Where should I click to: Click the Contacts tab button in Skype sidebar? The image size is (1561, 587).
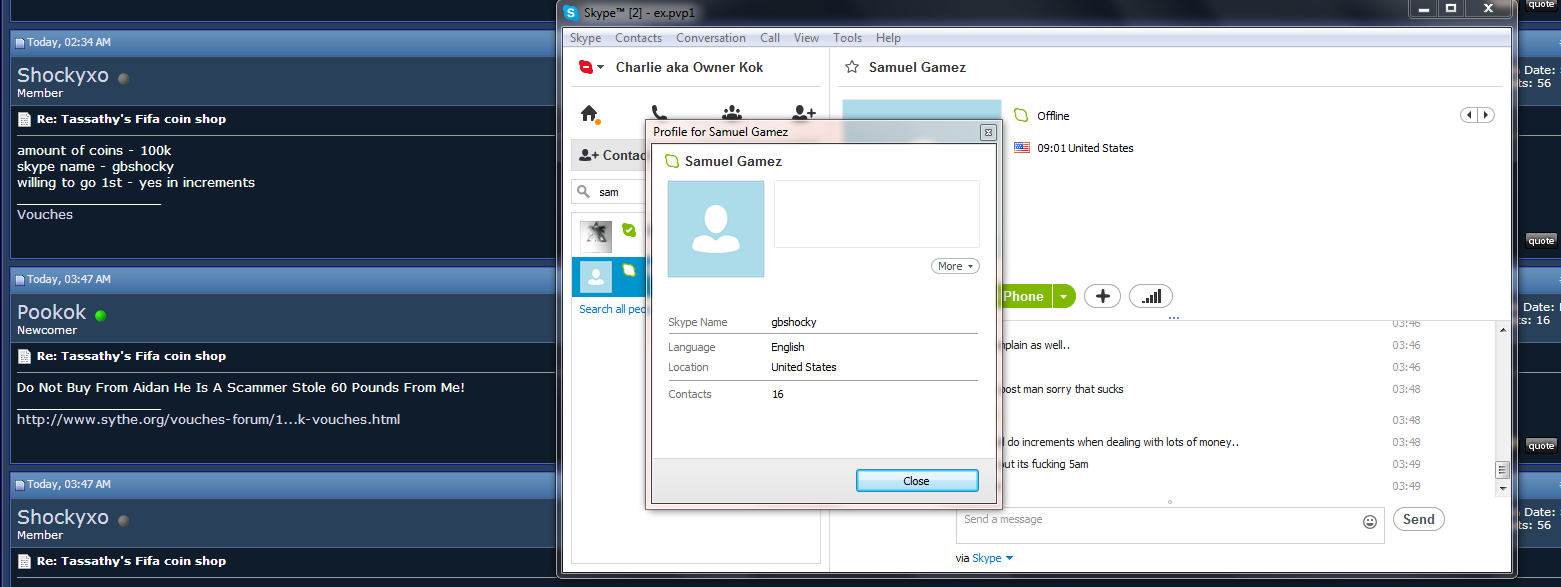click(610, 155)
